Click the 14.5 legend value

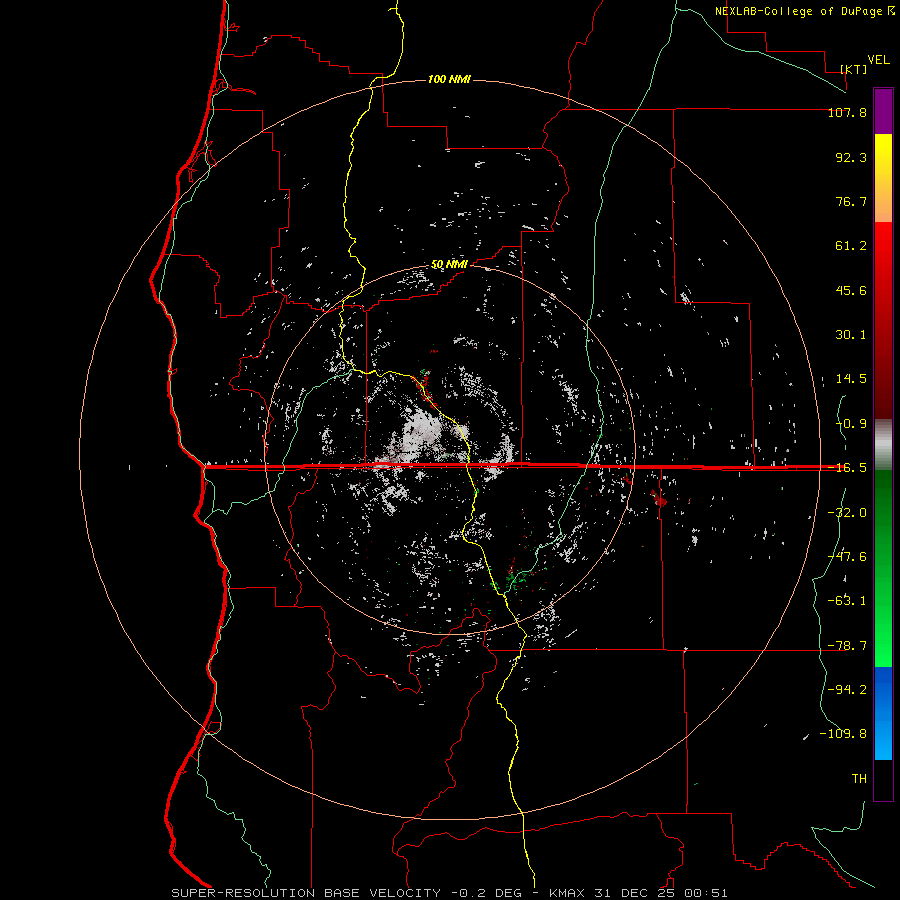coord(851,379)
